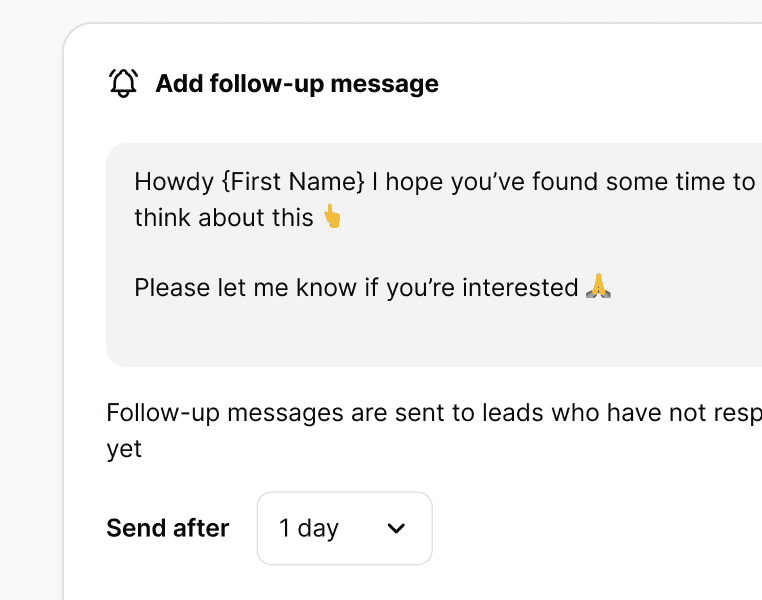This screenshot has height=600, width=762.
Task: Click empty space at message box bottom
Action: [x=430, y=340]
